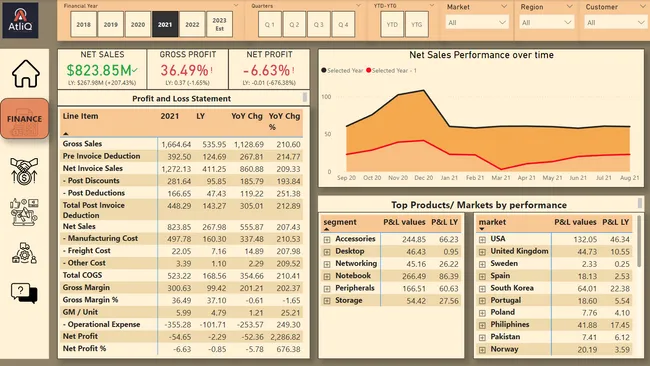Click the market table scrollbar
This screenshot has height=366, width=650.
coord(639,241)
